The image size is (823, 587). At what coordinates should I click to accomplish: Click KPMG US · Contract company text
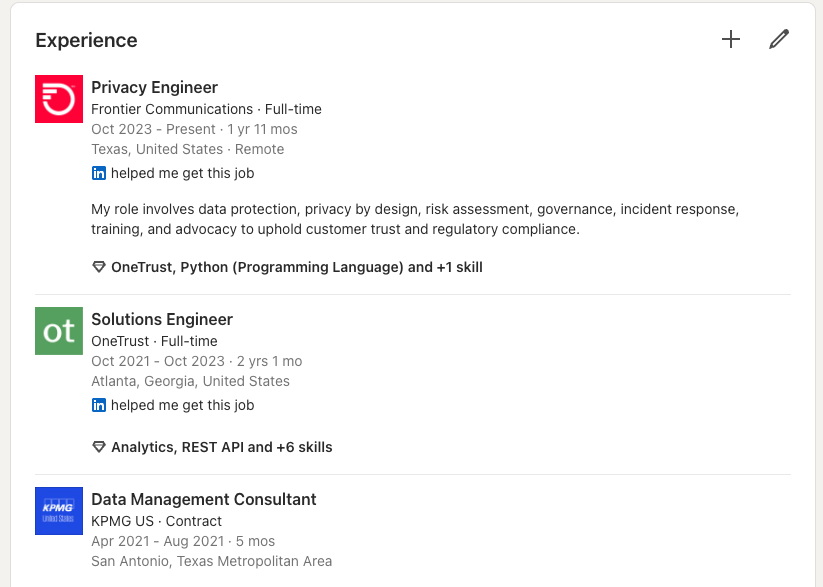point(156,521)
